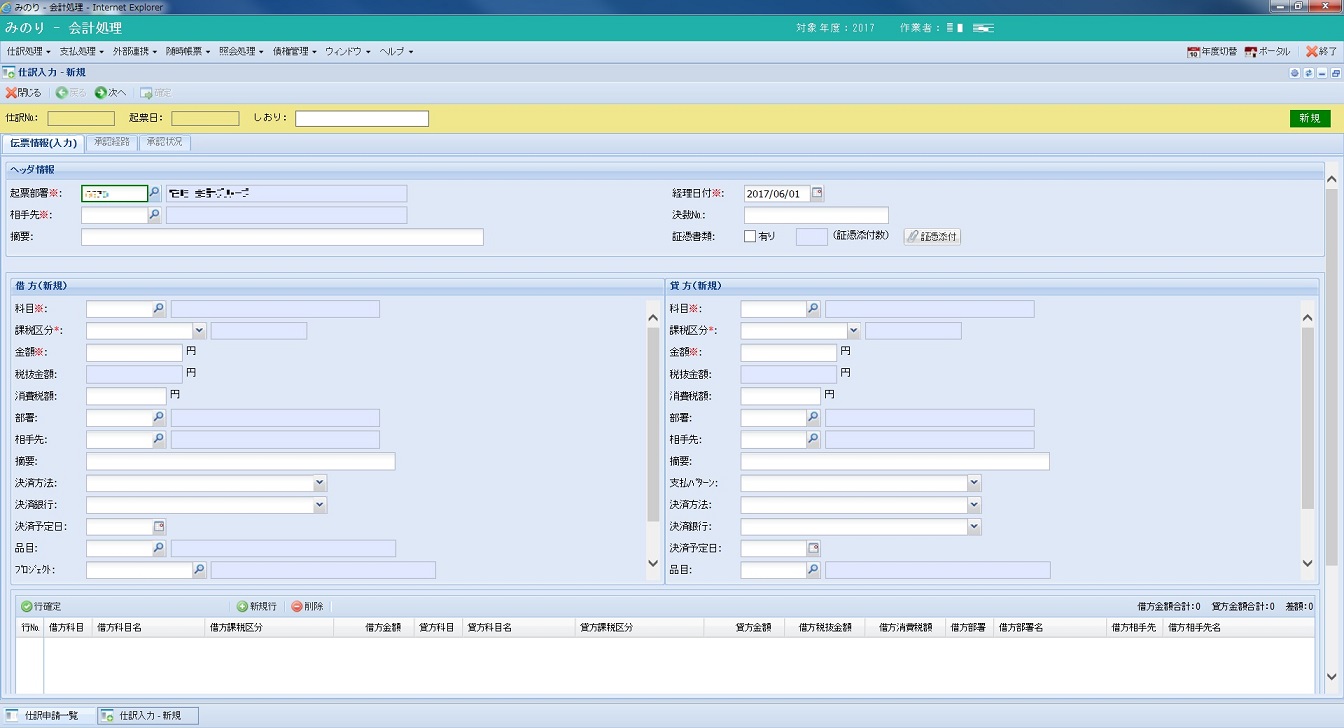Click the 貸方 相手先 lookup magnifier icon
Image resolution: width=1344 pixels, height=728 pixels.
[x=813, y=439]
